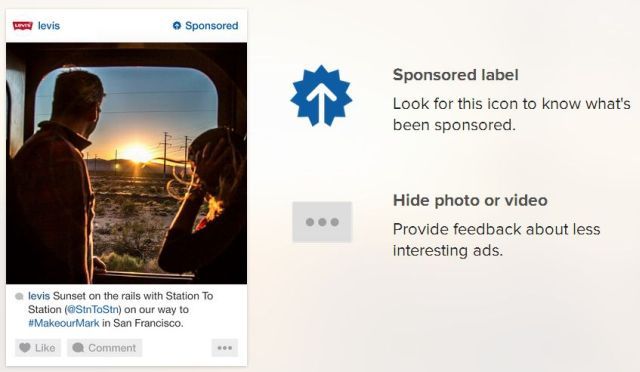640x372 pixels.
Task: Open the @StnToStn mention link
Action: (93, 310)
